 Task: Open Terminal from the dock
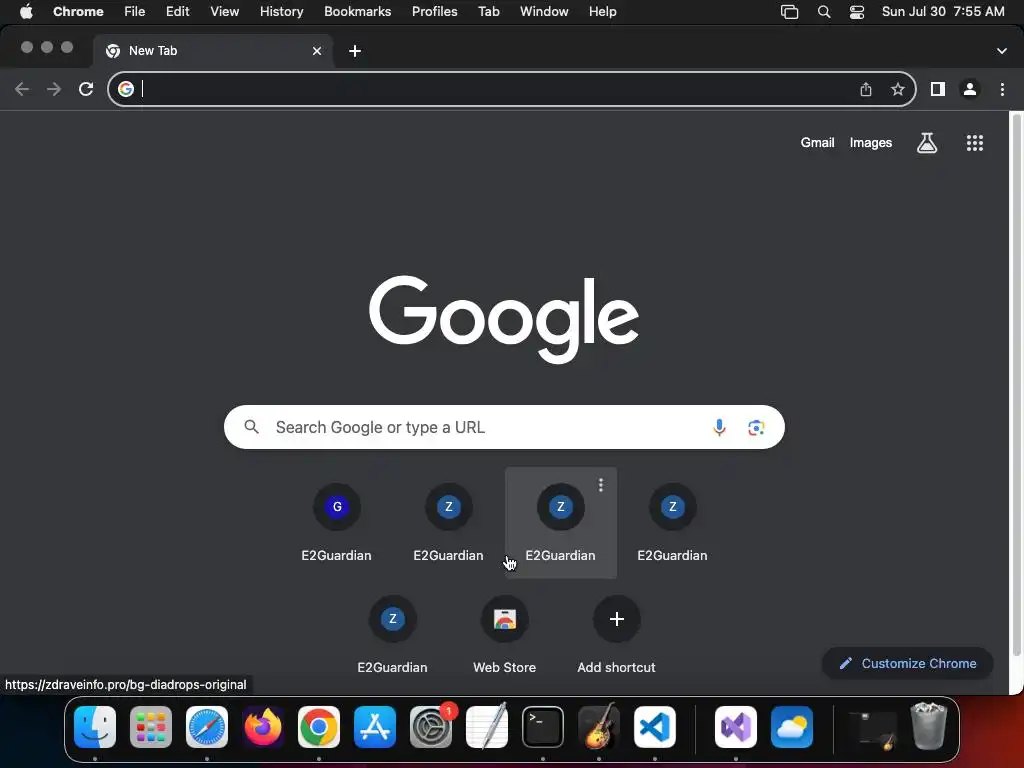pos(543,727)
